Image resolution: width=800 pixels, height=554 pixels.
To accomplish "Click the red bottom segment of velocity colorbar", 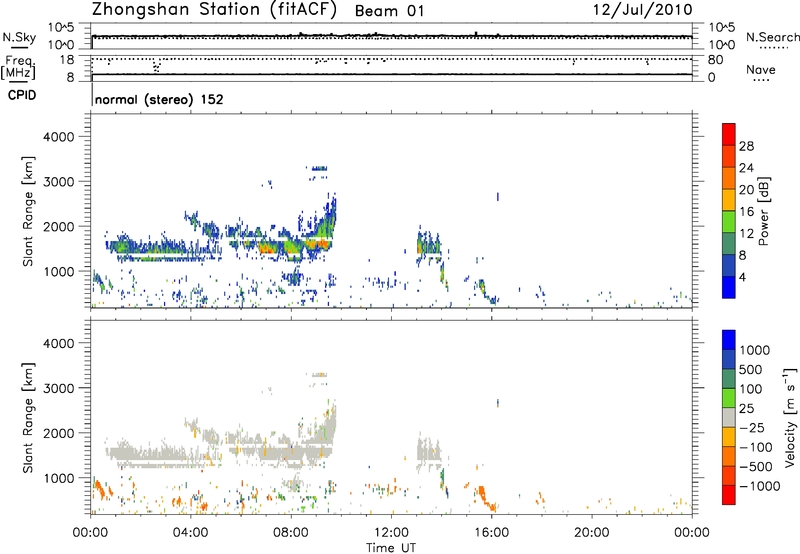I will [x=729, y=495].
